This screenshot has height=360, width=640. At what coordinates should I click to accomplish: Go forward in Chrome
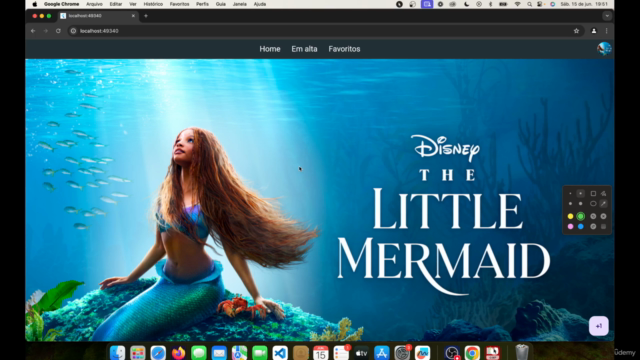pyautogui.click(x=45, y=31)
